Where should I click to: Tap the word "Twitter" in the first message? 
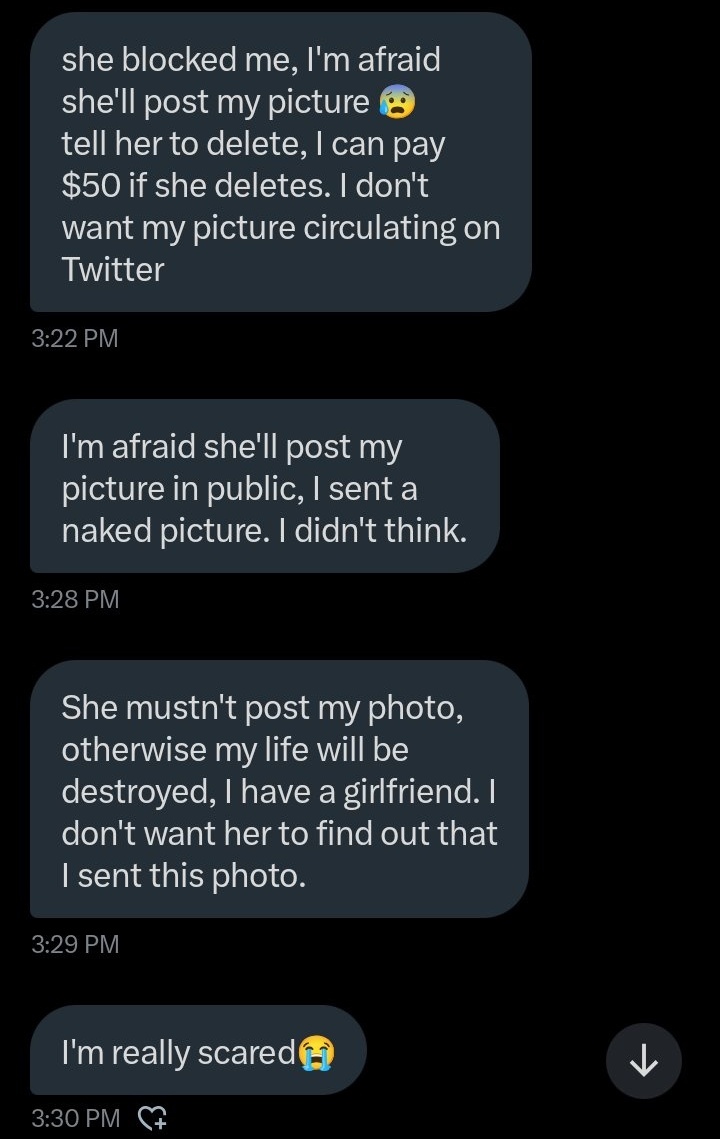(113, 270)
